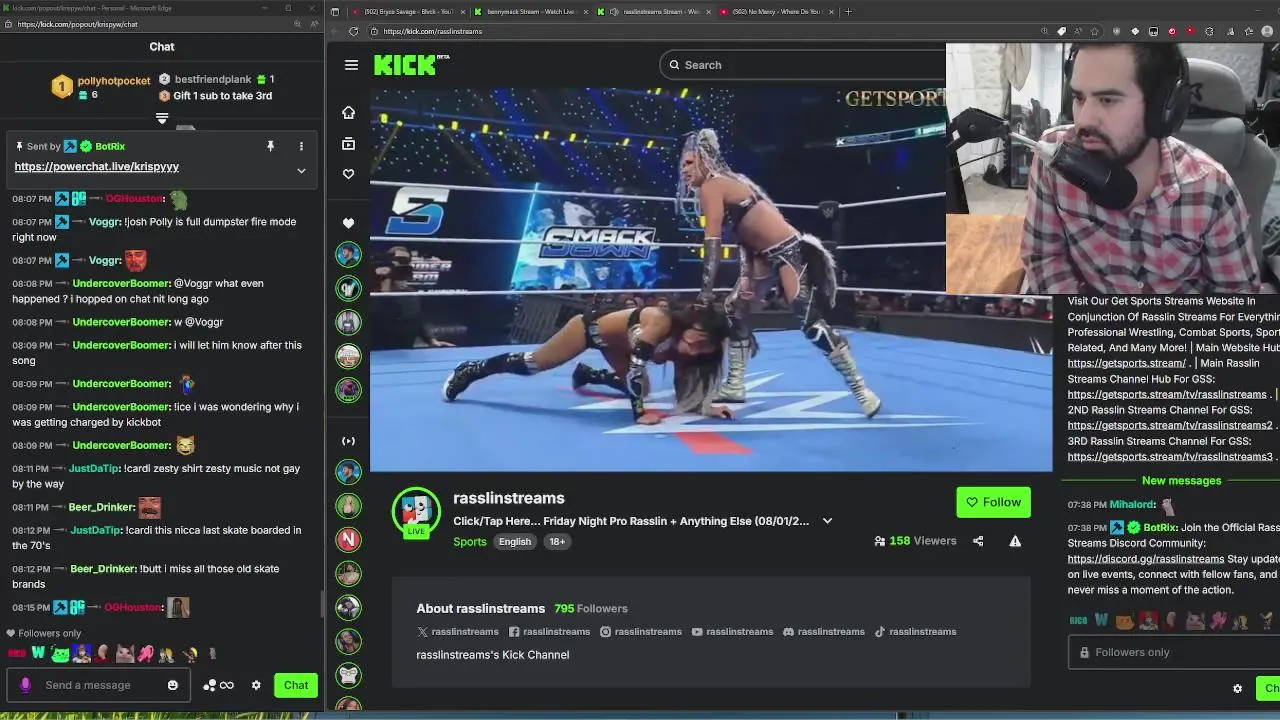Switch to No Mercy browser tab
Image resolution: width=1280 pixels, height=720 pixels.
[776, 12]
